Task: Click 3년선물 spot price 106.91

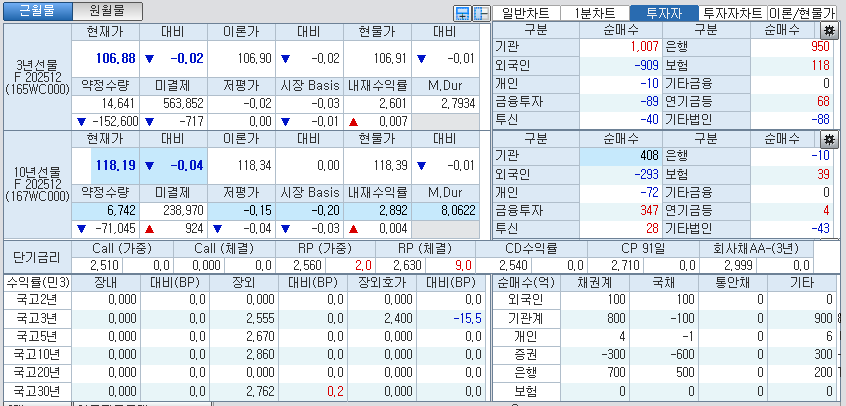Action: pyautogui.click(x=390, y=58)
